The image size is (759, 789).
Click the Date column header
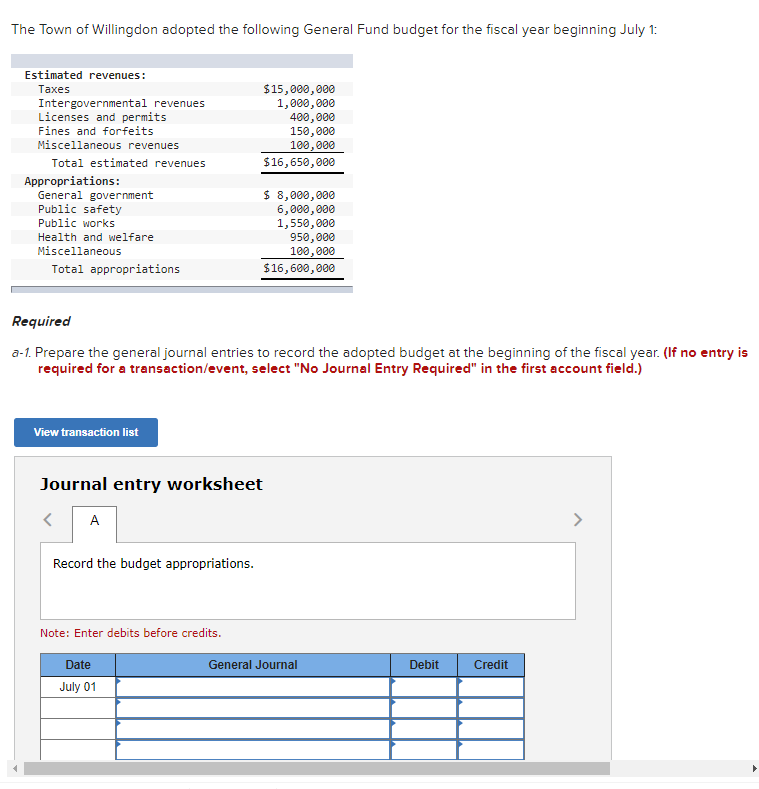pyautogui.click(x=78, y=665)
